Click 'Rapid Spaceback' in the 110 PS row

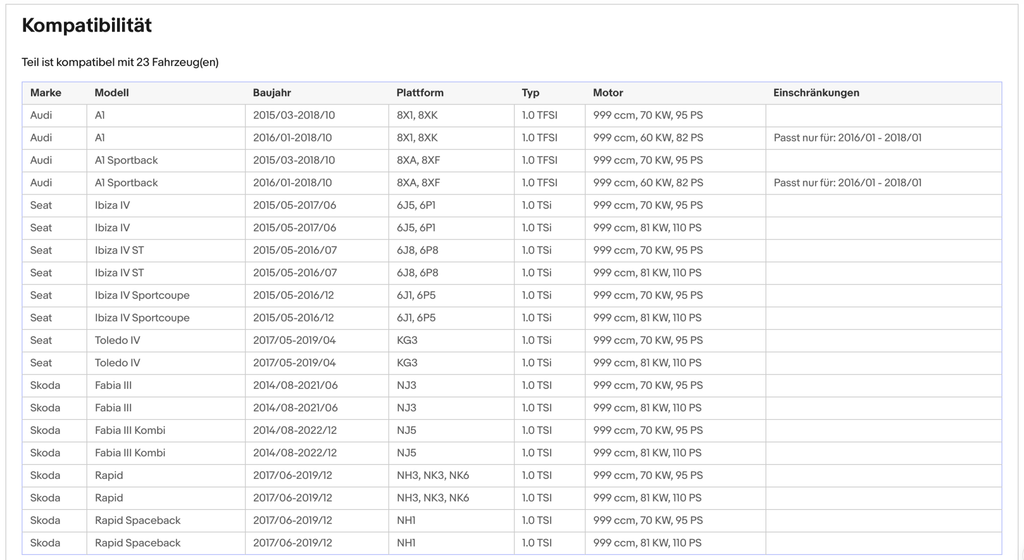[138, 543]
